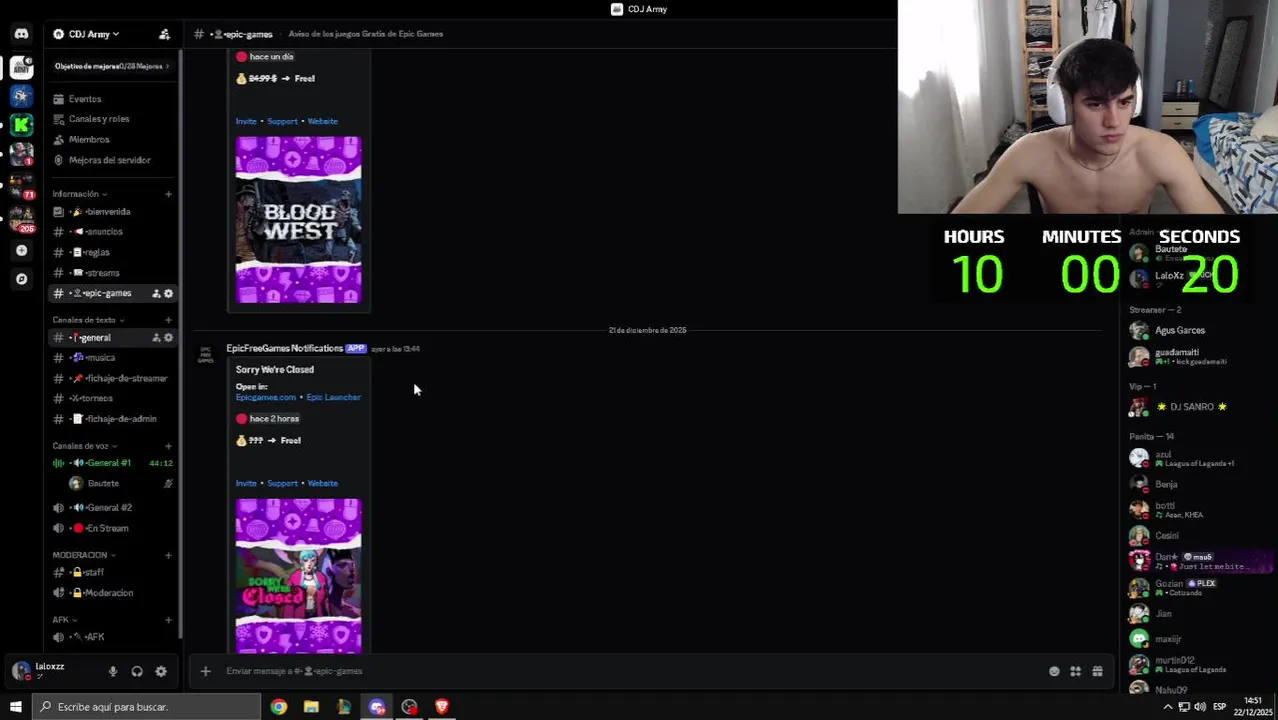
Task: Open user settings gear icon
Action: (x=161, y=672)
